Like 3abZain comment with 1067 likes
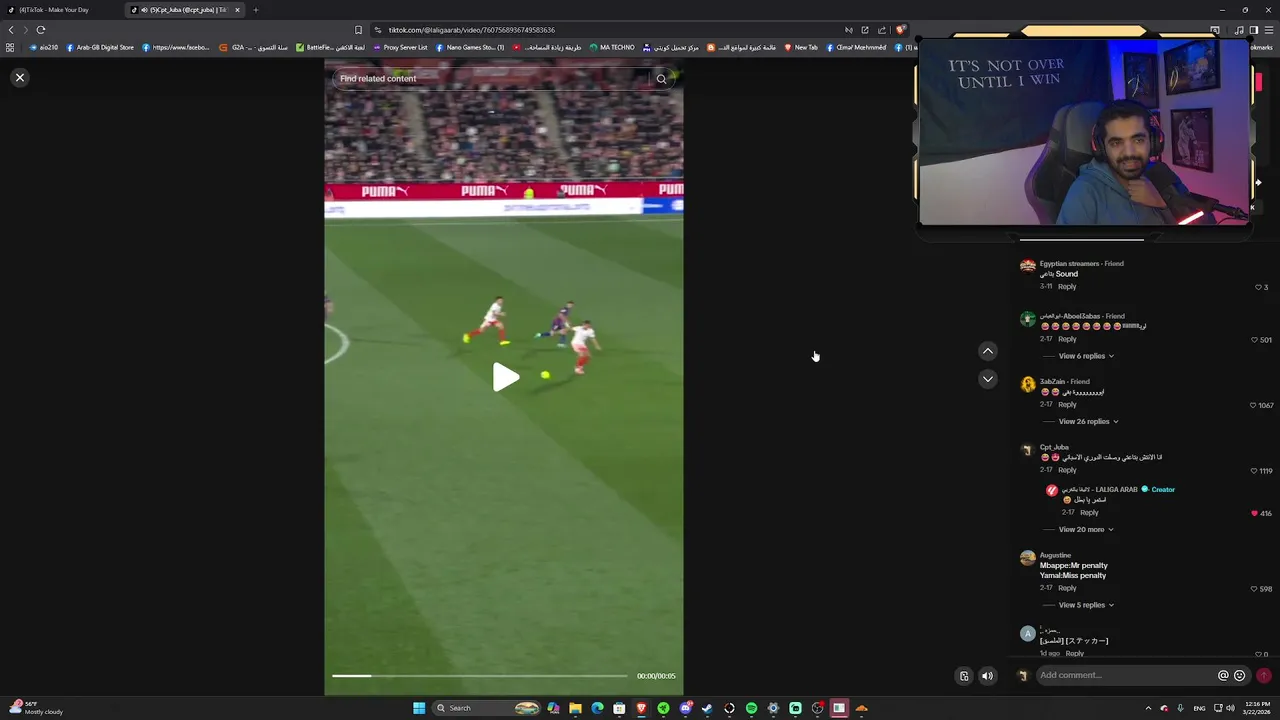1280x720 pixels. [1253, 405]
